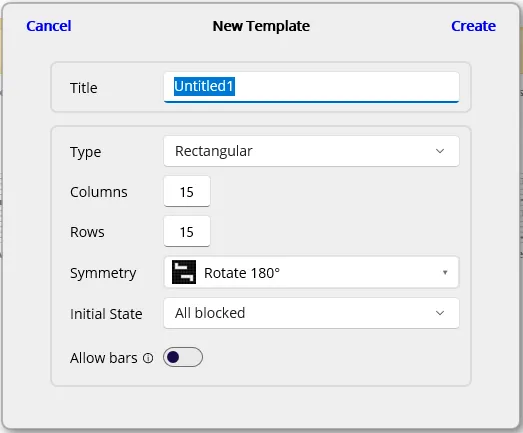Click the Symmetry dropdown triangle arrow
This screenshot has width=523, height=433.
(445, 273)
